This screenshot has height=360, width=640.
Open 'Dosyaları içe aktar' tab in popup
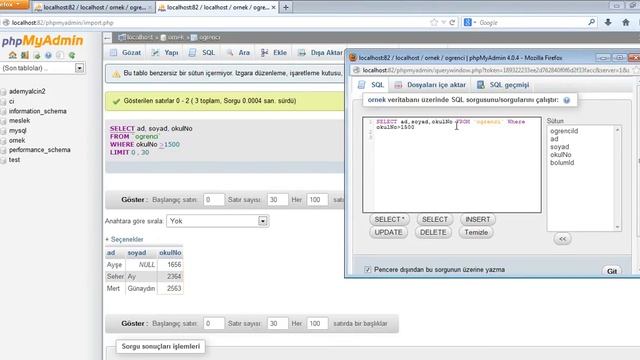click(430, 85)
